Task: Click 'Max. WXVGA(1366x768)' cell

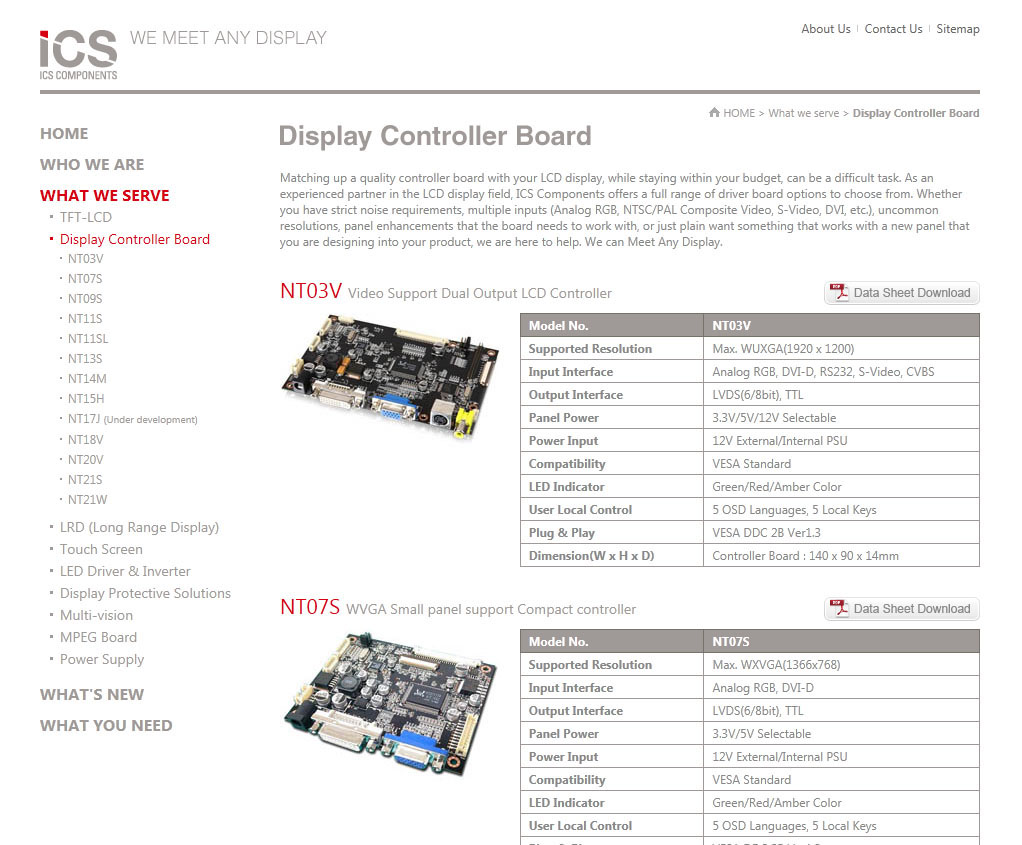Action: [x=841, y=665]
